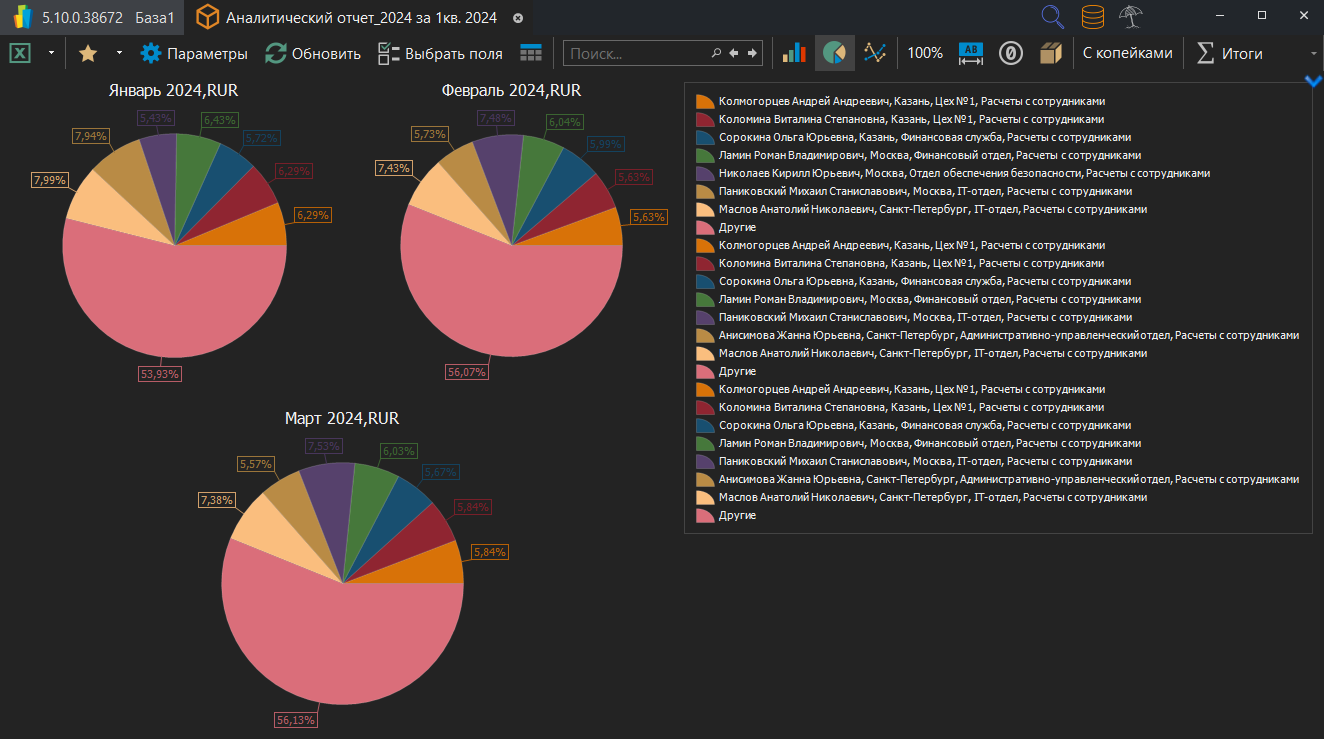Select the bar chart view icon

coord(794,53)
